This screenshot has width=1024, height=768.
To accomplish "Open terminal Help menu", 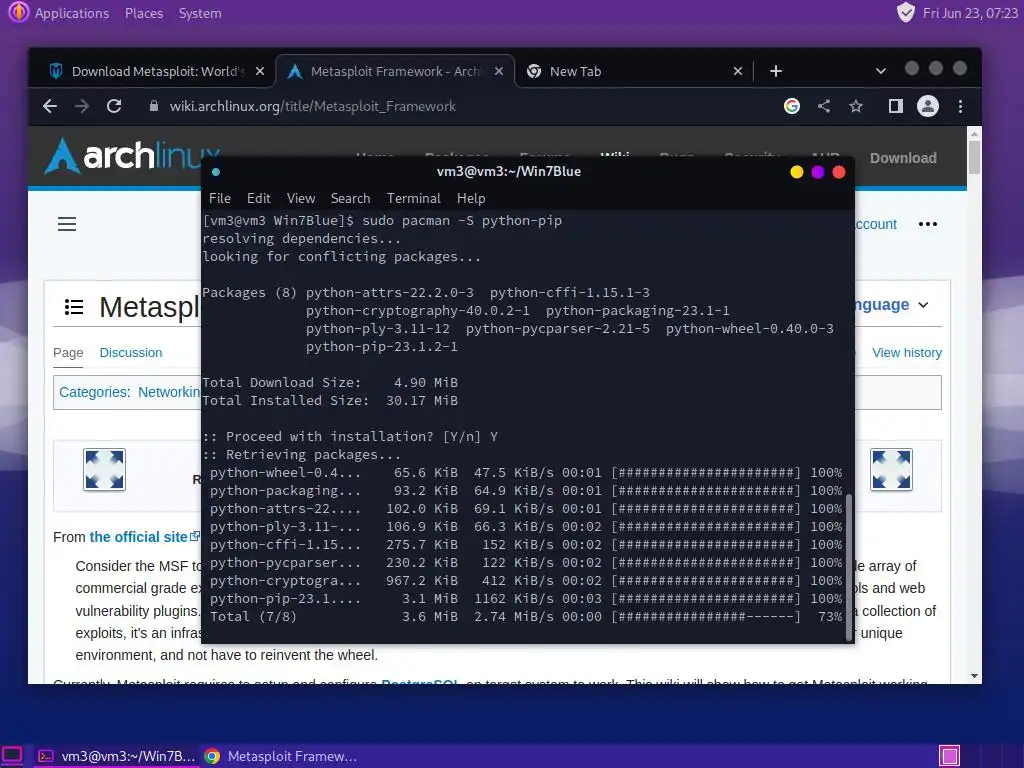I will pyautogui.click(x=471, y=199).
